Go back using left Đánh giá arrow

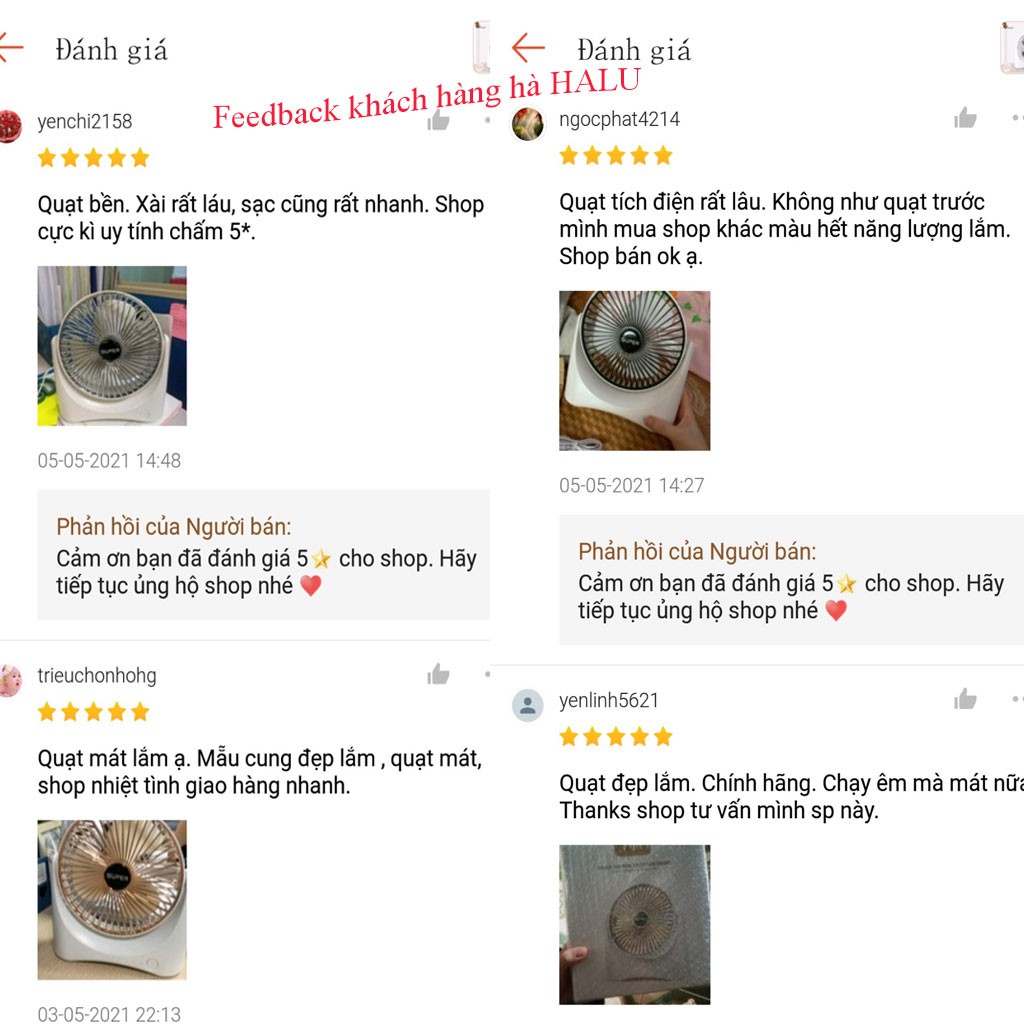[x=10, y=48]
